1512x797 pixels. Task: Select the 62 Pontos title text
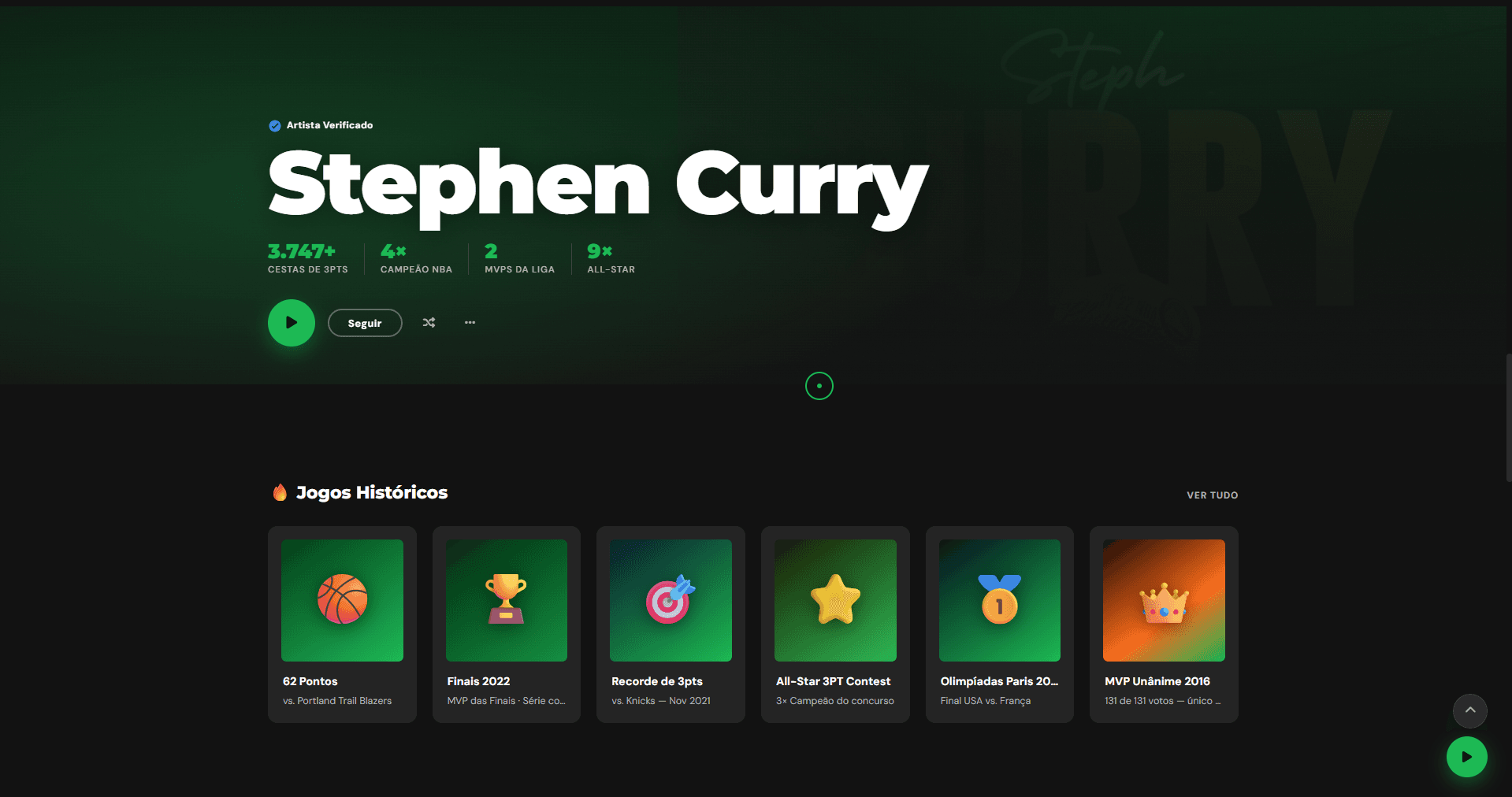click(310, 681)
